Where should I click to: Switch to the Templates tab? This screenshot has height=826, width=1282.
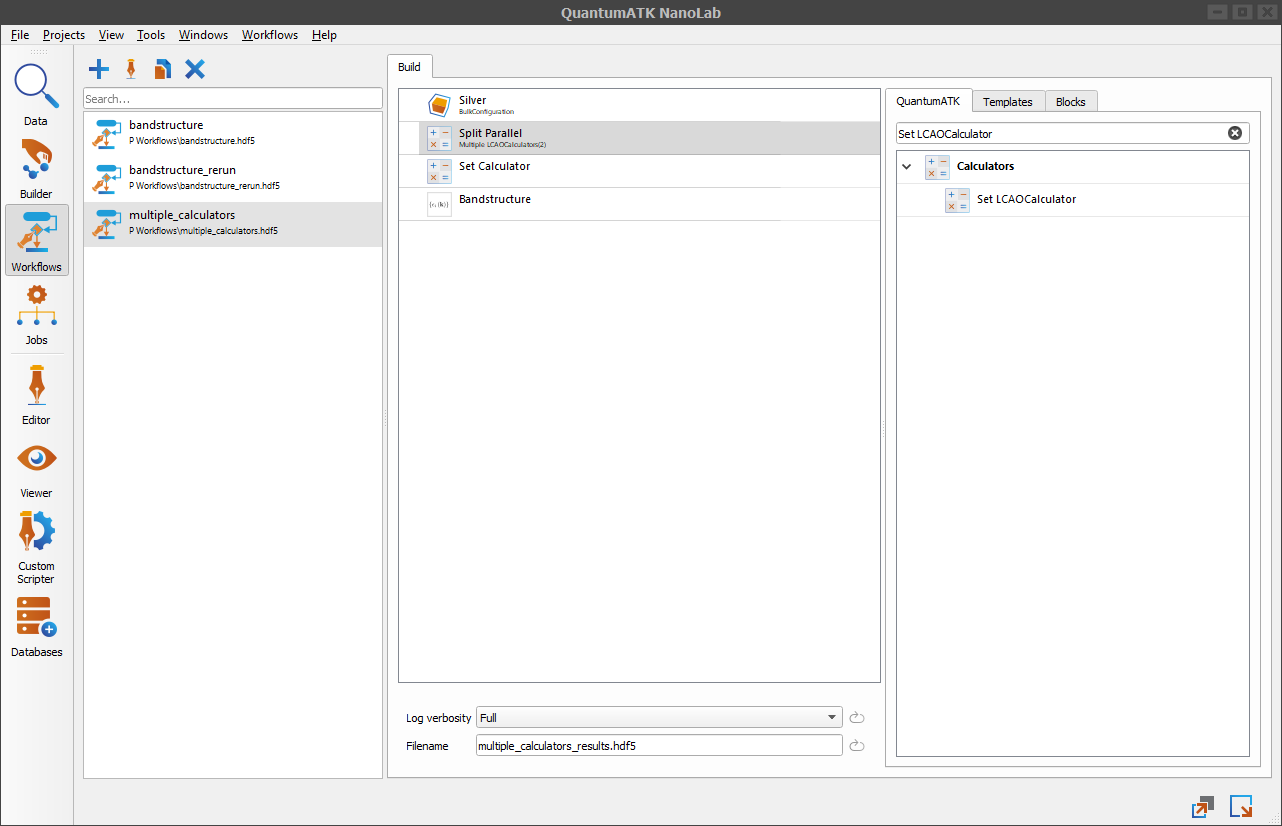point(1008,101)
